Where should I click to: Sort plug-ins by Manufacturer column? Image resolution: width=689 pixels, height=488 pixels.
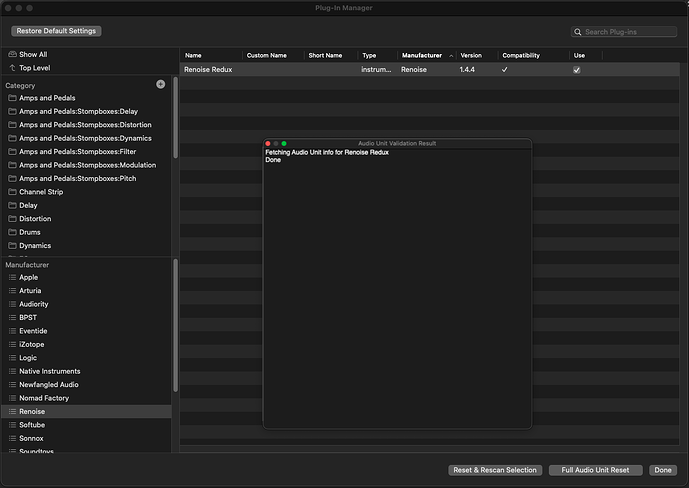421,55
